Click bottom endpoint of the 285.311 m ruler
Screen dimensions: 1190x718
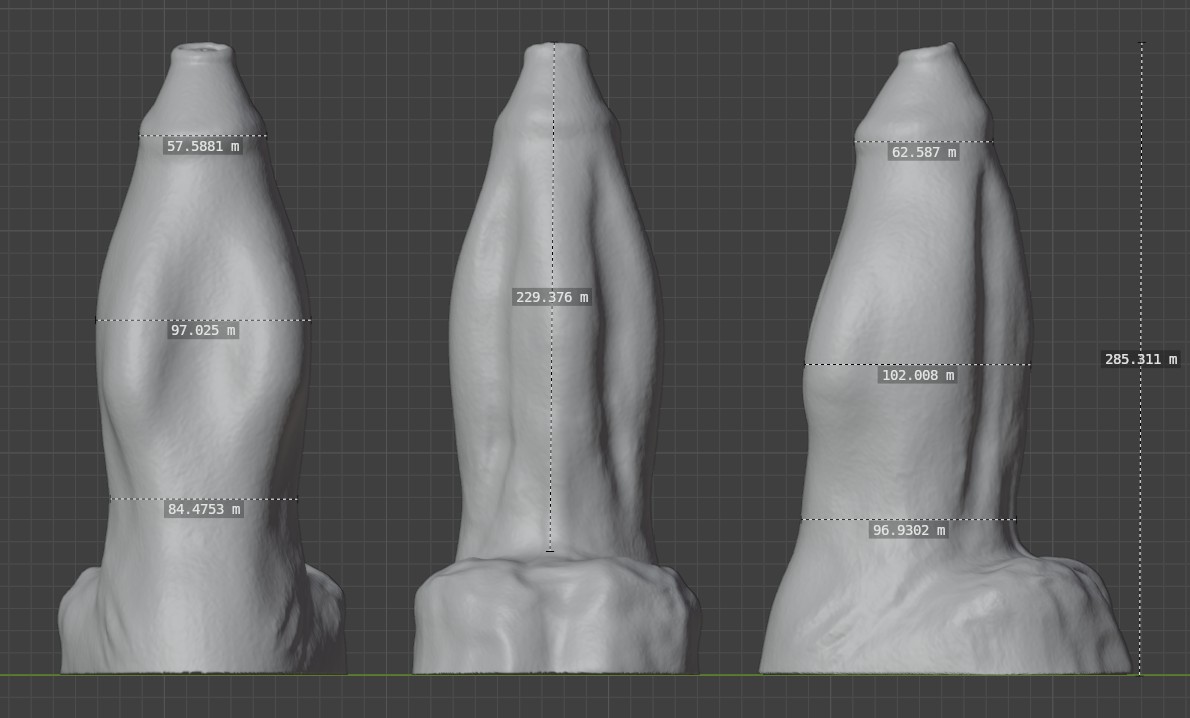coord(1140,674)
